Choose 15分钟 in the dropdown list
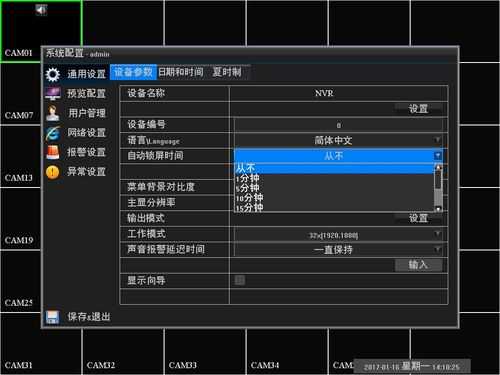 [334, 207]
